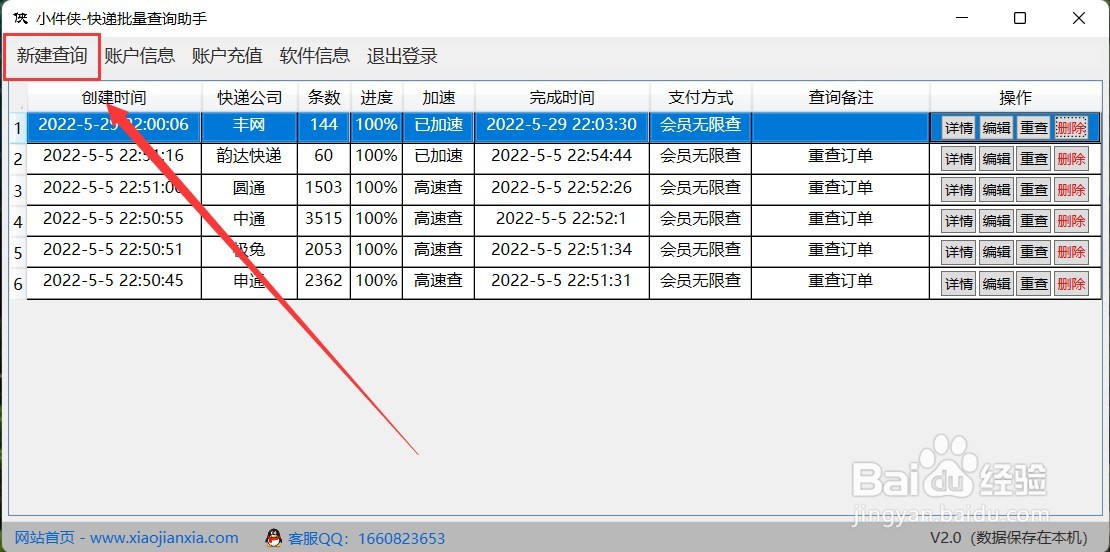
Task: Click 重查 on the 圆通 row
Action: point(1034,190)
